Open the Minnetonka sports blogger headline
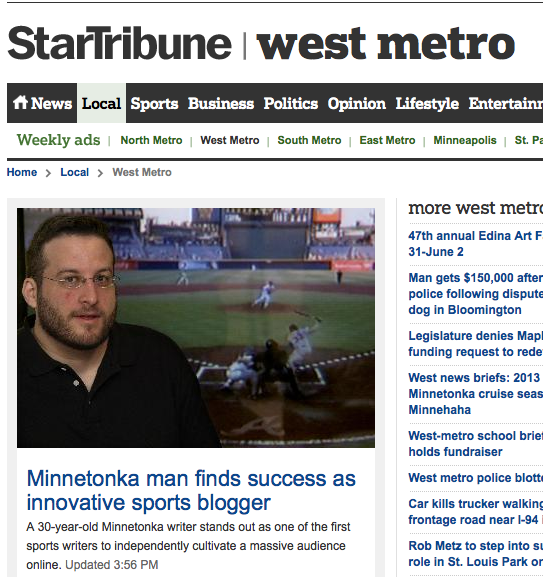 (x=191, y=491)
